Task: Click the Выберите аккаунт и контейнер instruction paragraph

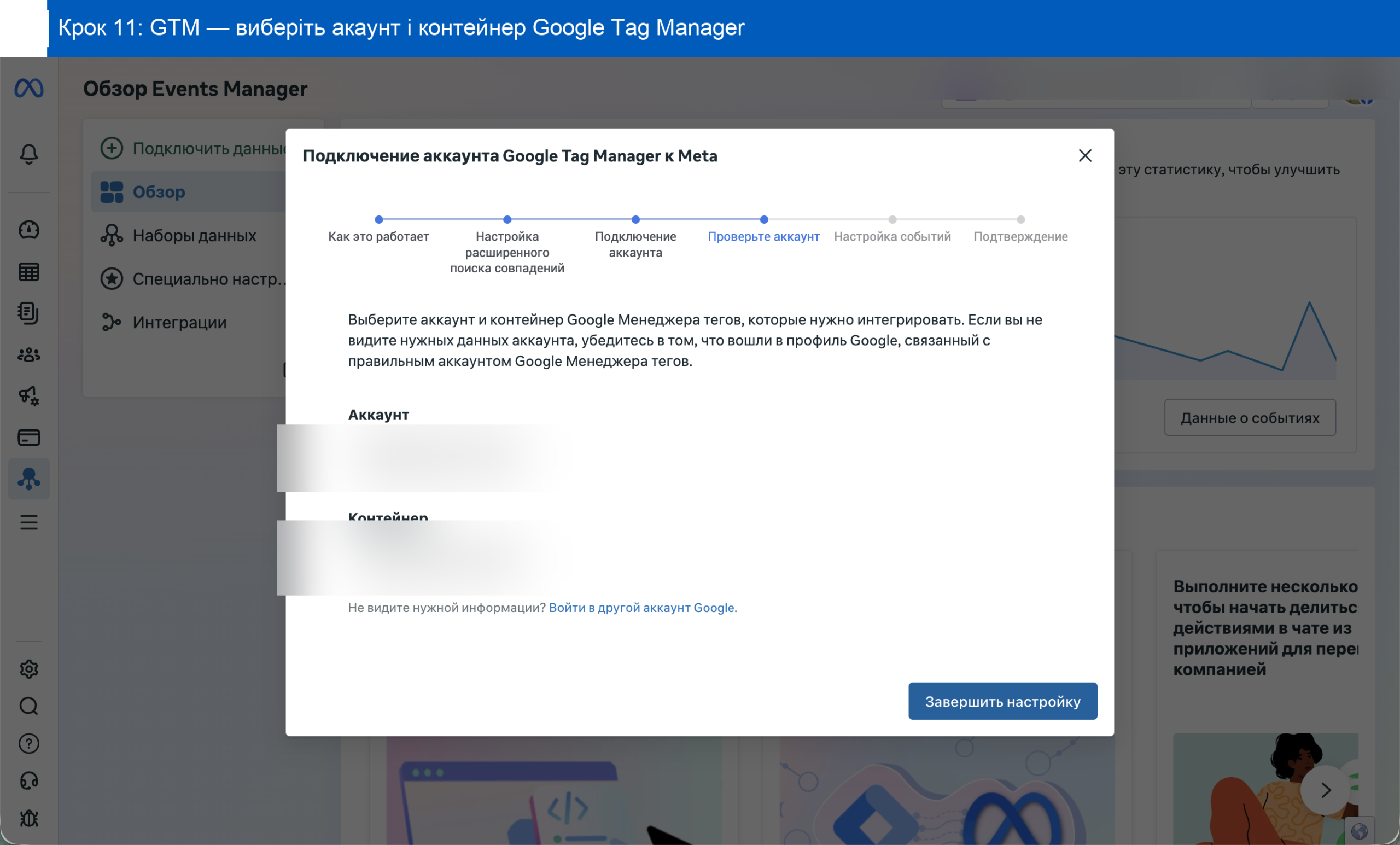Action: click(695, 340)
